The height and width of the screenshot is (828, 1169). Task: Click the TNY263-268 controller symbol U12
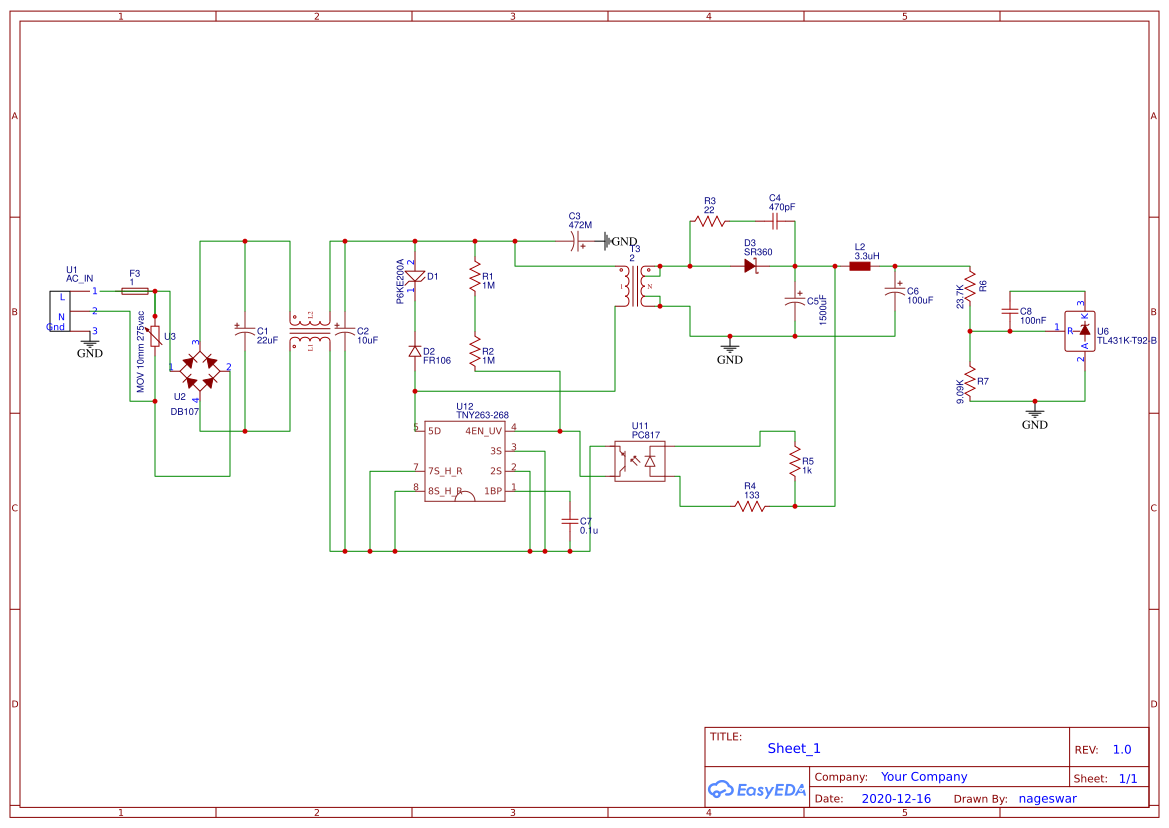pyautogui.click(x=465, y=462)
